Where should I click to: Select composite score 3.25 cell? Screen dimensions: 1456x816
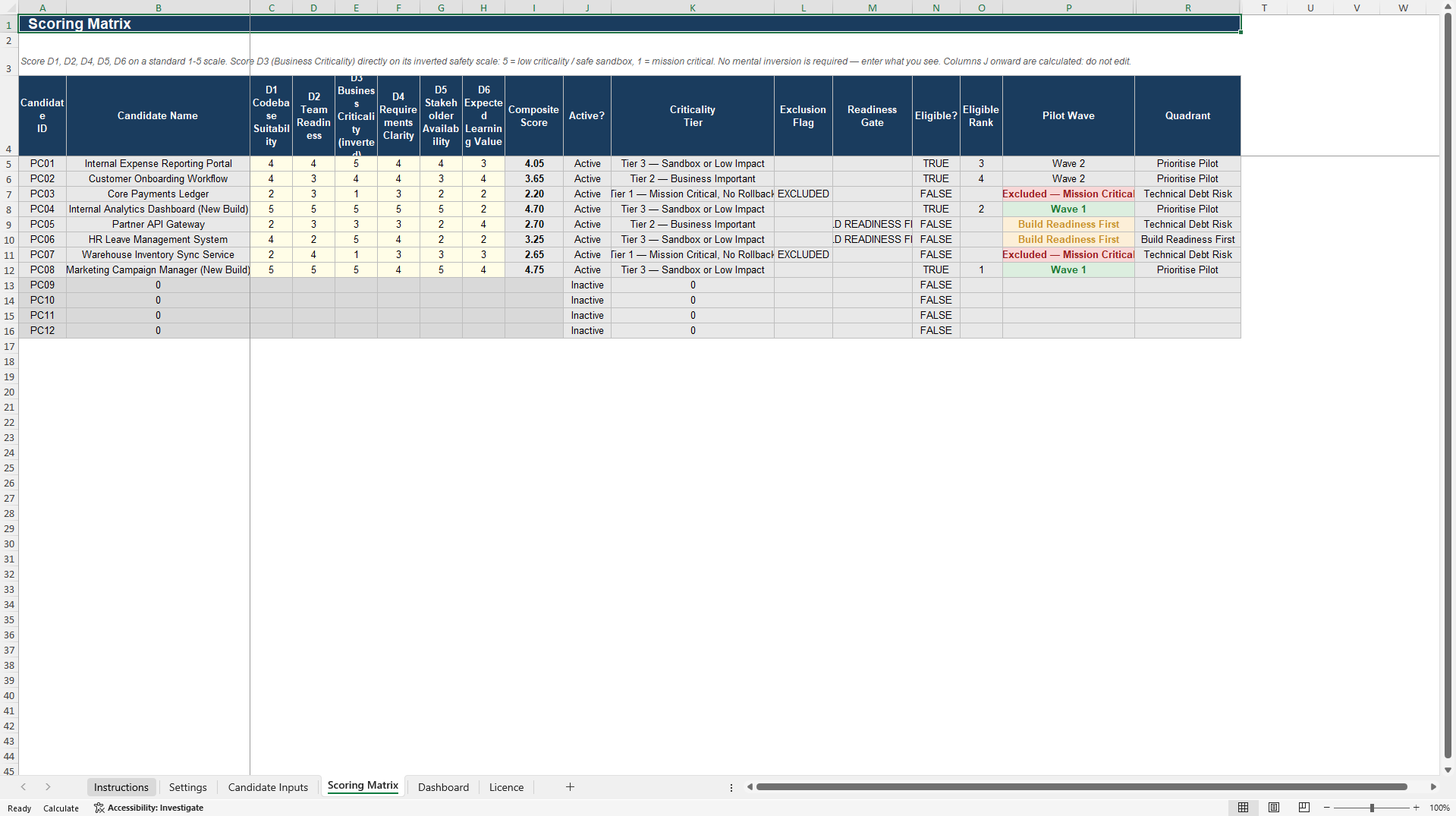pyautogui.click(x=534, y=239)
